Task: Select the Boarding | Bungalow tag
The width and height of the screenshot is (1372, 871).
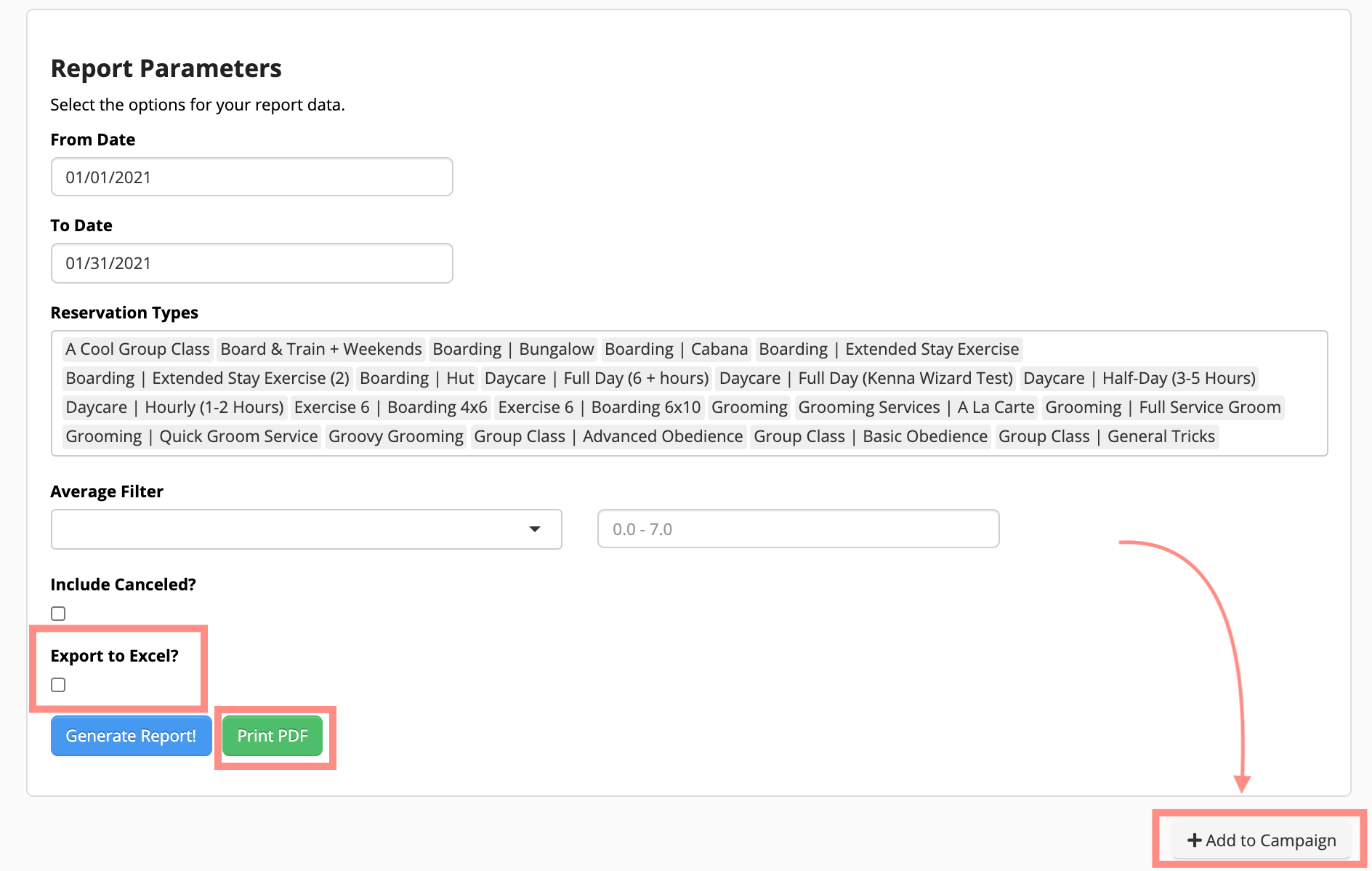Action: pos(513,349)
